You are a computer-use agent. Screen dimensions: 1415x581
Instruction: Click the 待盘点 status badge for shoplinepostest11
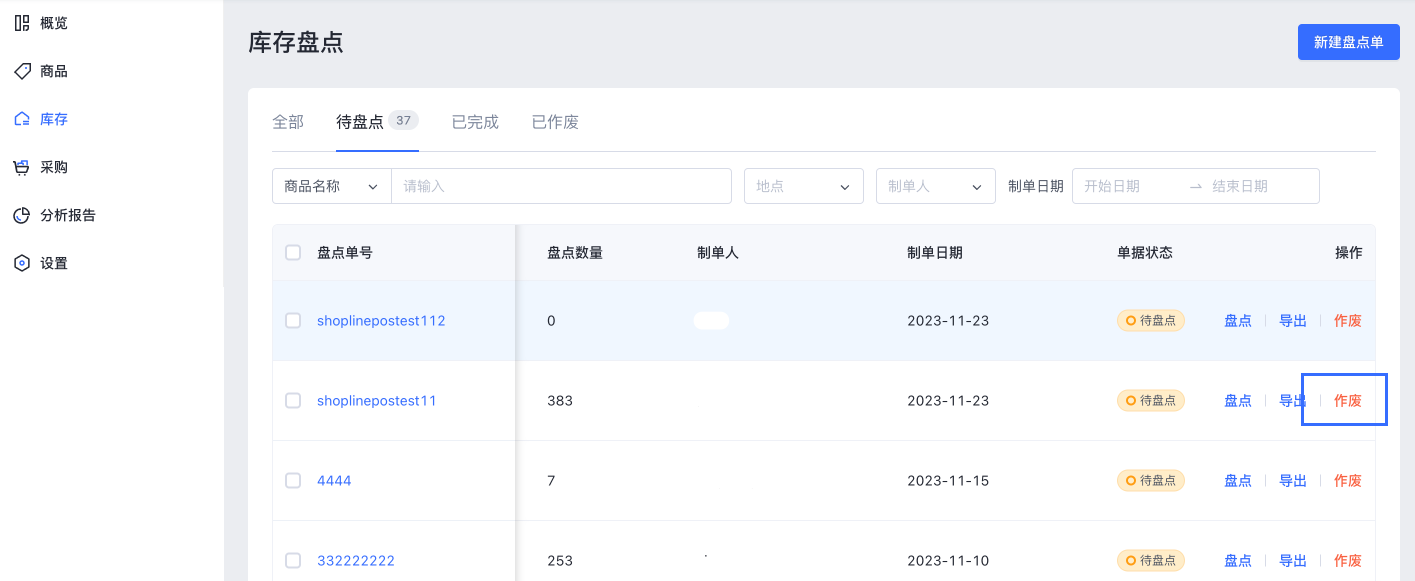click(x=1151, y=401)
